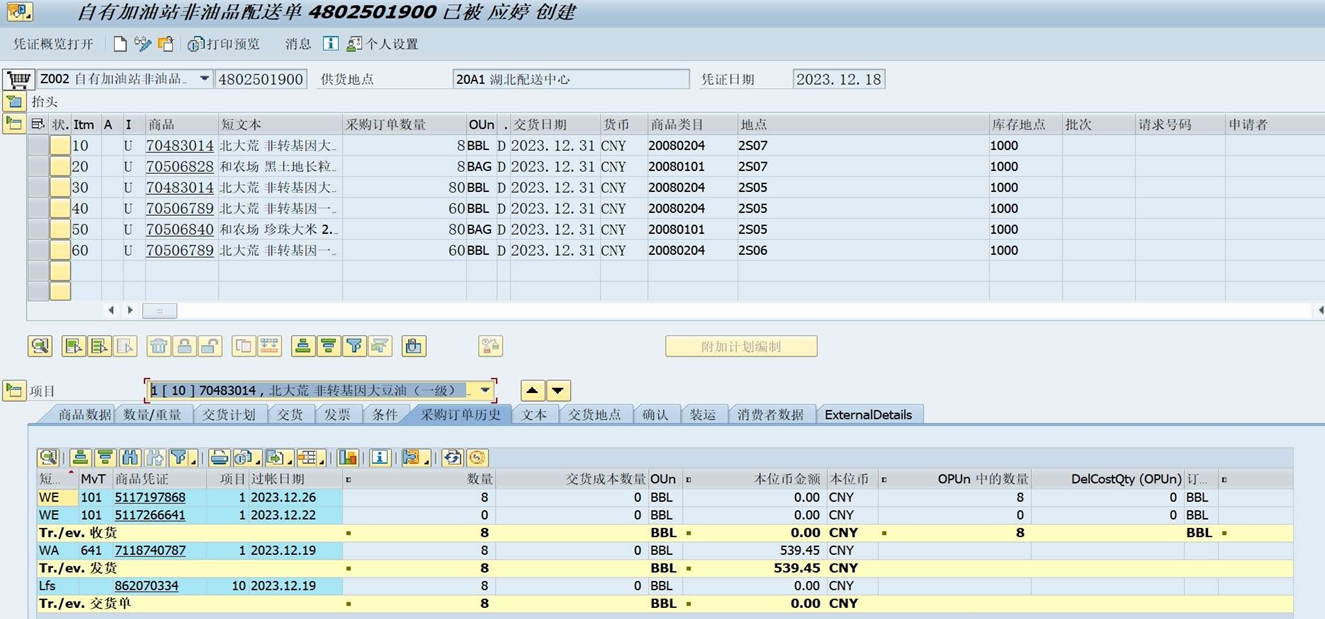Screen dimensions: 1325x619
Task: Click the create new document icon
Action: pos(120,44)
